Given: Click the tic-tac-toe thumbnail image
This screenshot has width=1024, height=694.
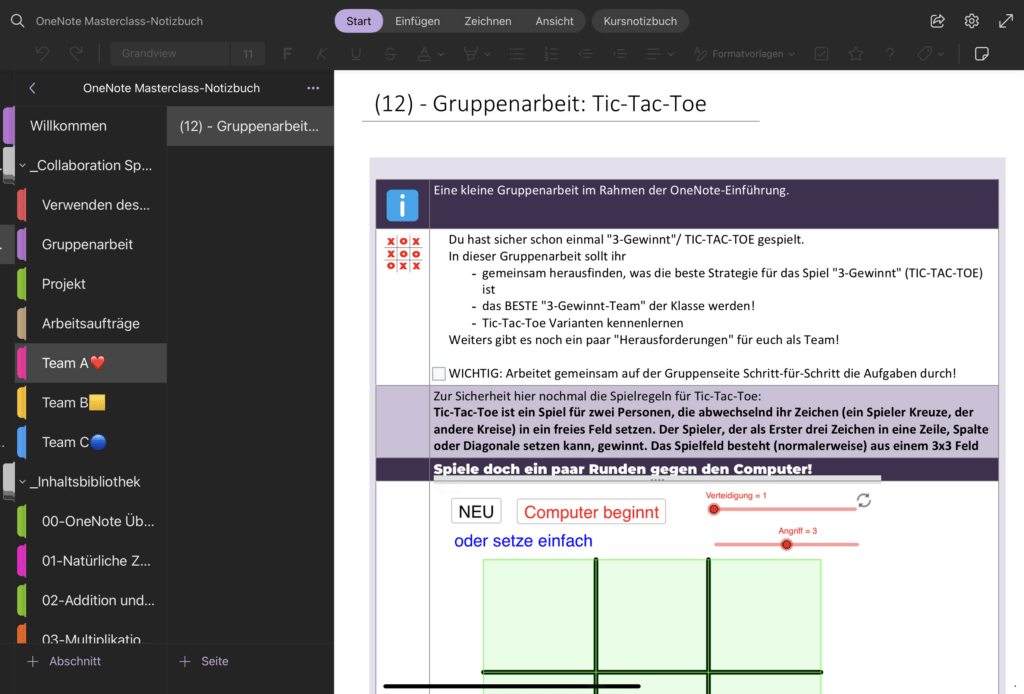Looking at the screenshot, I should (x=403, y=253).
